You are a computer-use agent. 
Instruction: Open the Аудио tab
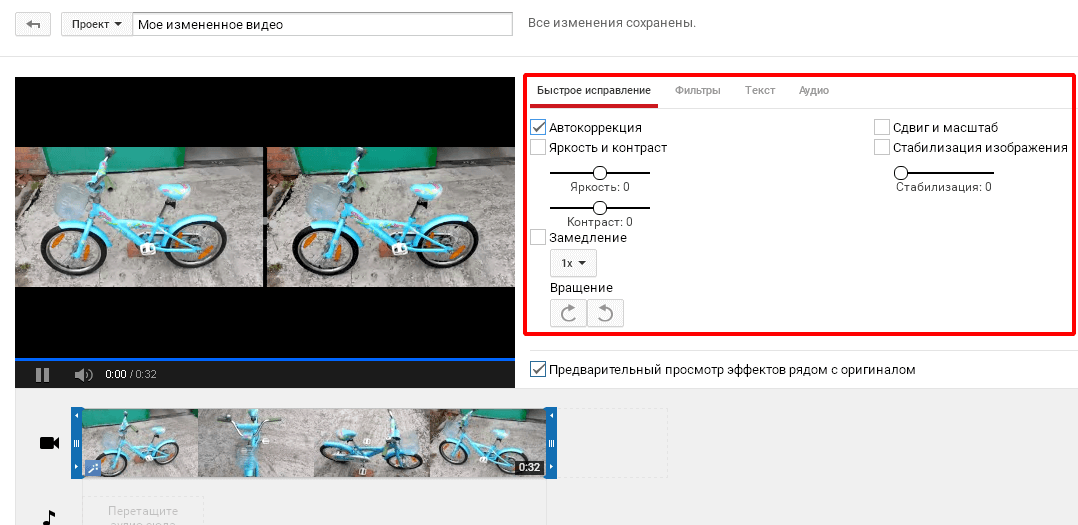coord(813,91)
